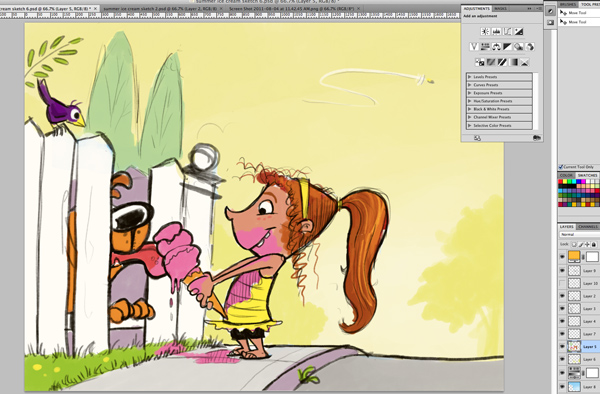The height and width of the screenshot is (394, 600).
Task: Expand Curves Presets list
Action: pos(470,85)
